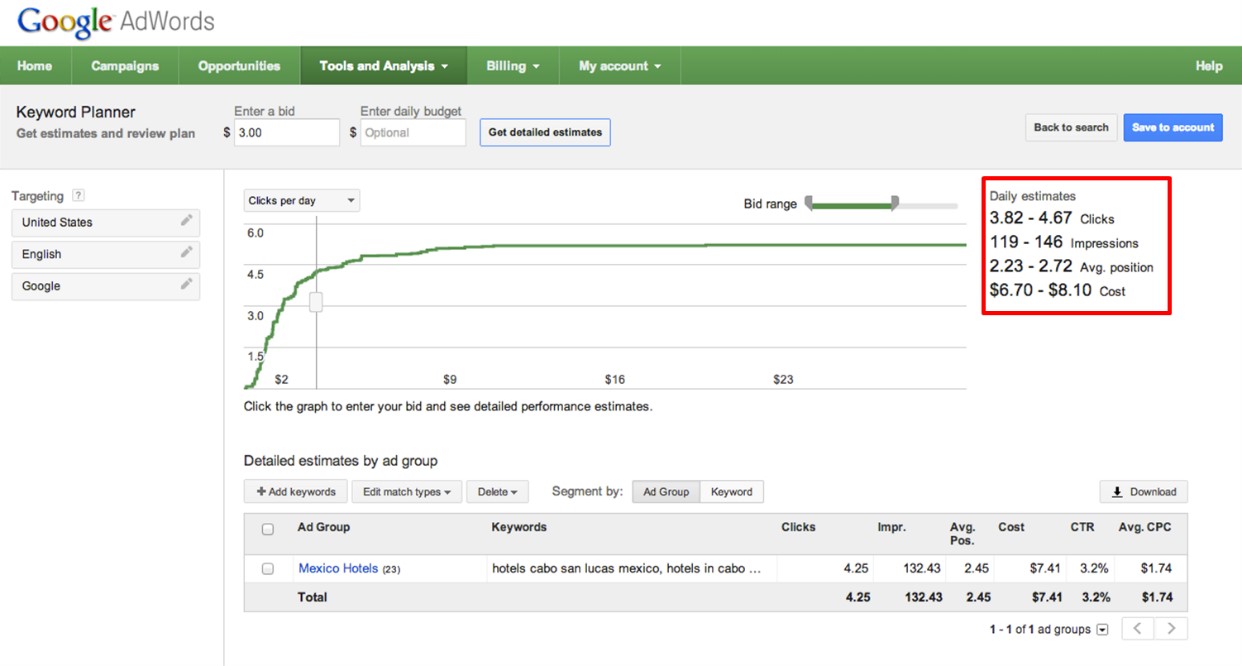Viewport: 1242px width, 666px height.
Task: Segment by Ad Group toggle
Action: [x=666, y=492]
